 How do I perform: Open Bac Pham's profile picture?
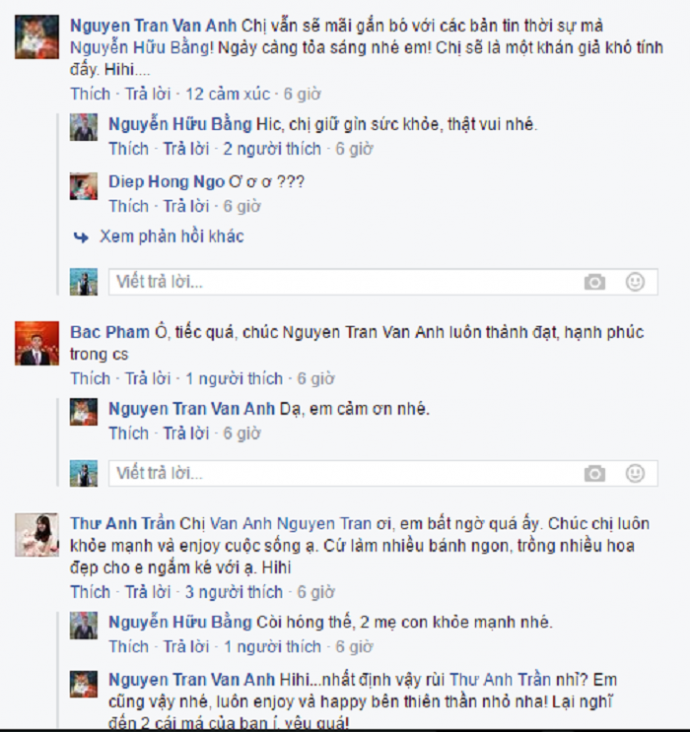coord(37,343)
